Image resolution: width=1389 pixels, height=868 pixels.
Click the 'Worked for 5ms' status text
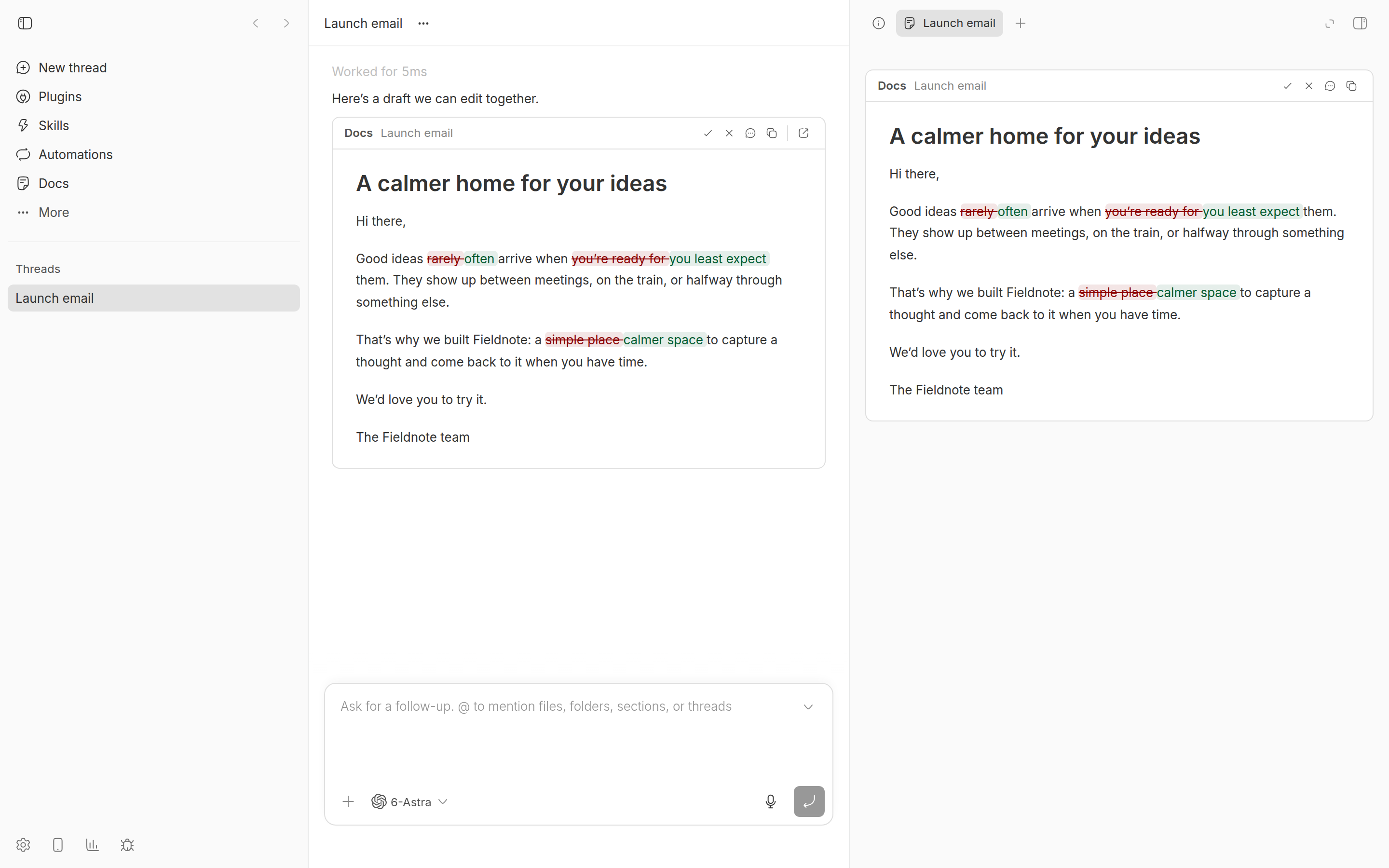(x=380, y=72)
